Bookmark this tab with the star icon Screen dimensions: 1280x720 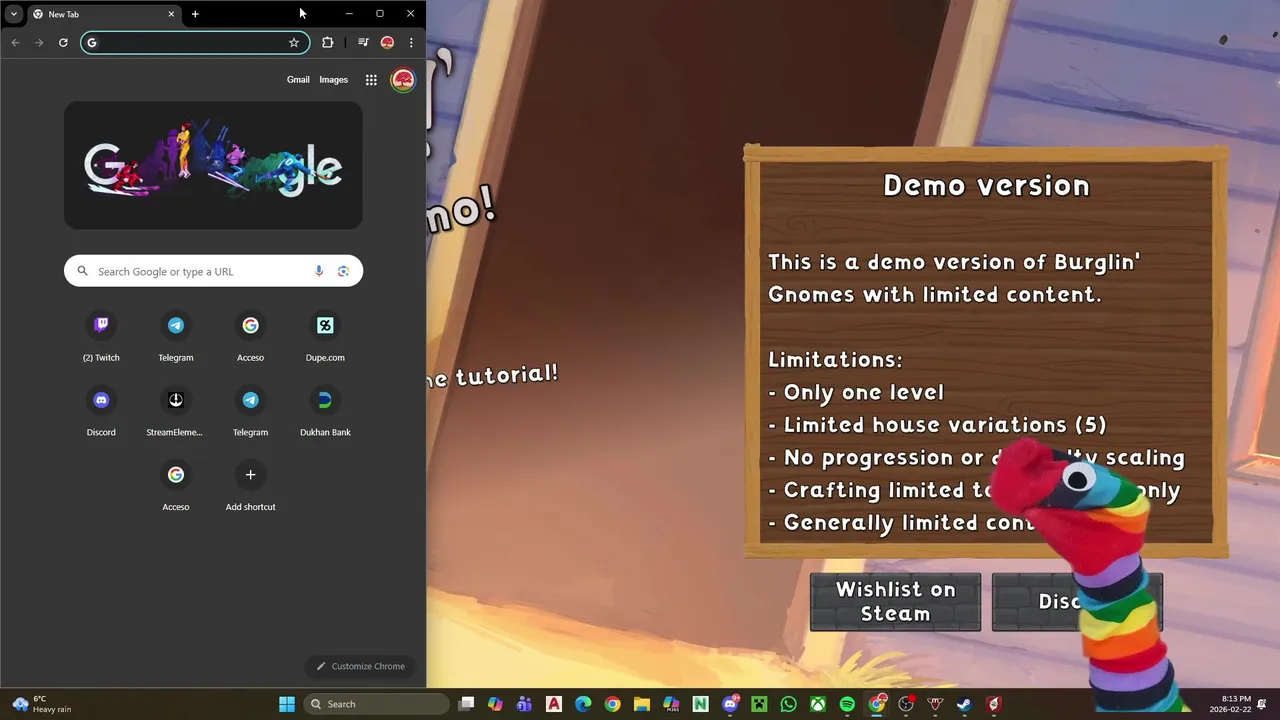[x=294, y=42]
